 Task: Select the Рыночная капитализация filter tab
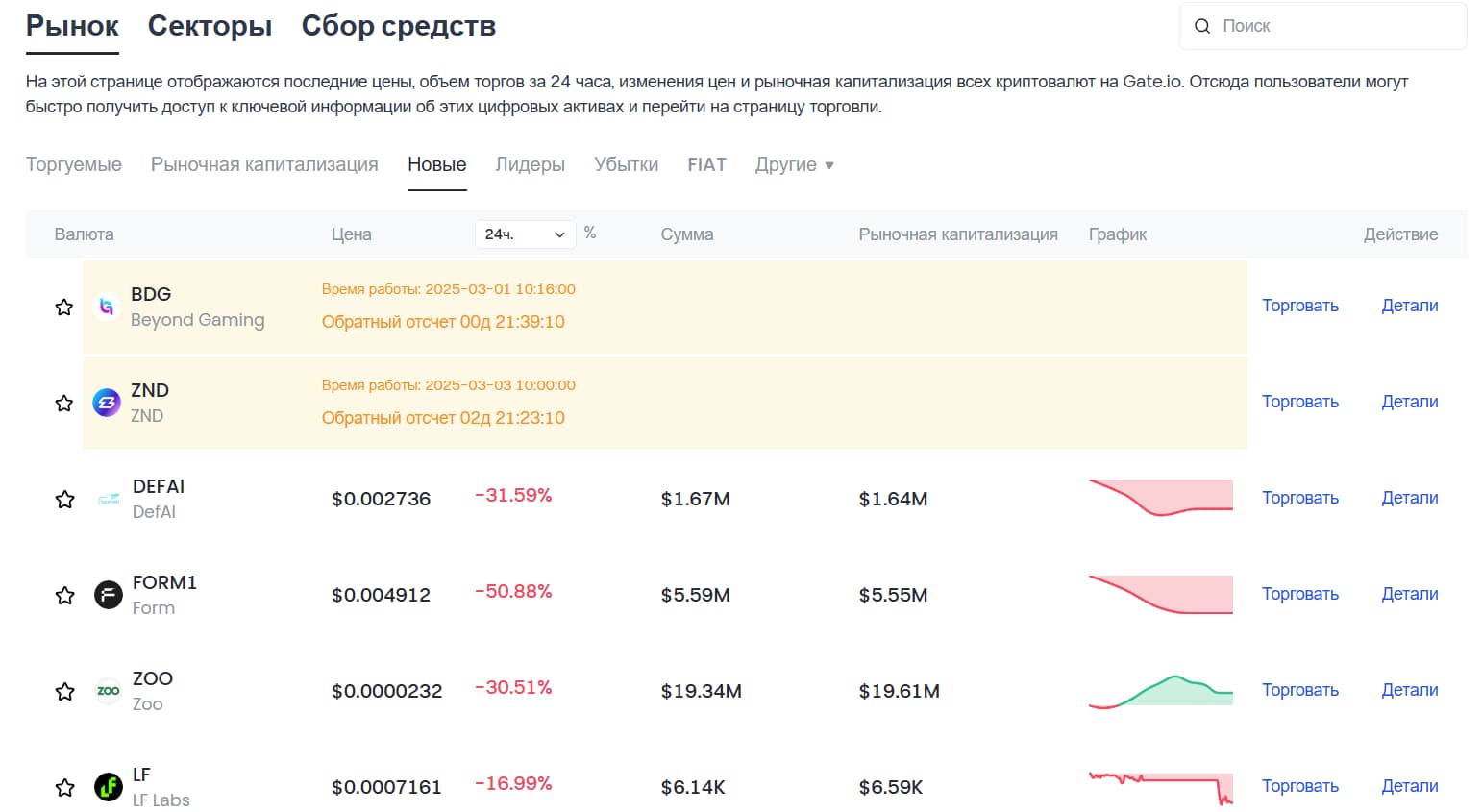264,165
